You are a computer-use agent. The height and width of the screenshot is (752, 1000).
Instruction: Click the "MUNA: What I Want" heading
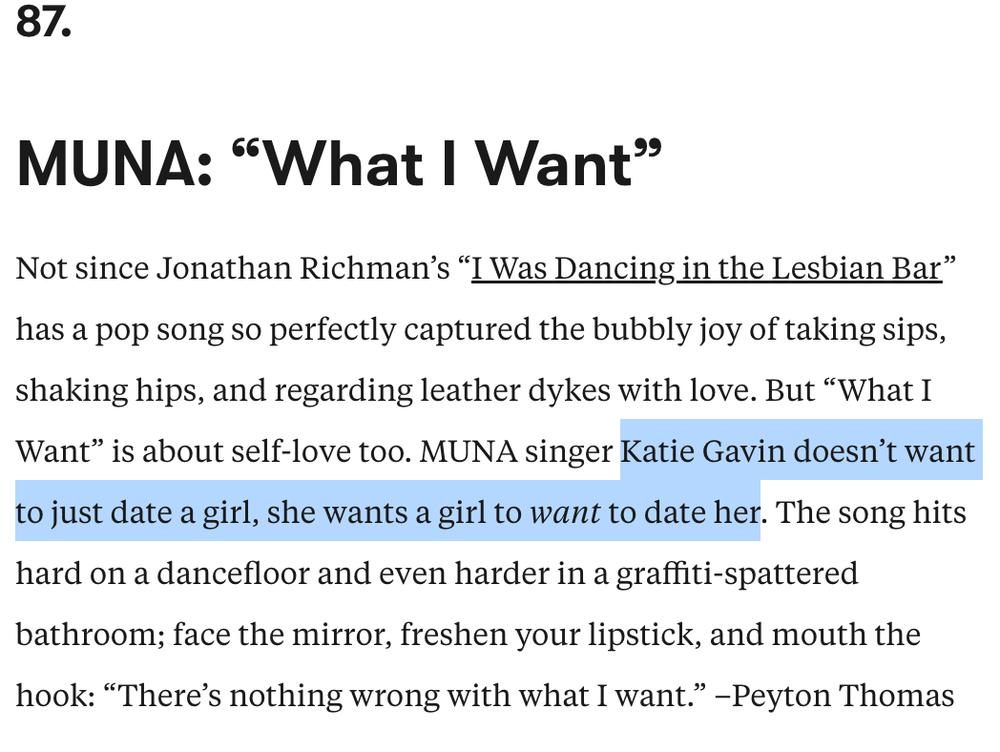(339, 163)
